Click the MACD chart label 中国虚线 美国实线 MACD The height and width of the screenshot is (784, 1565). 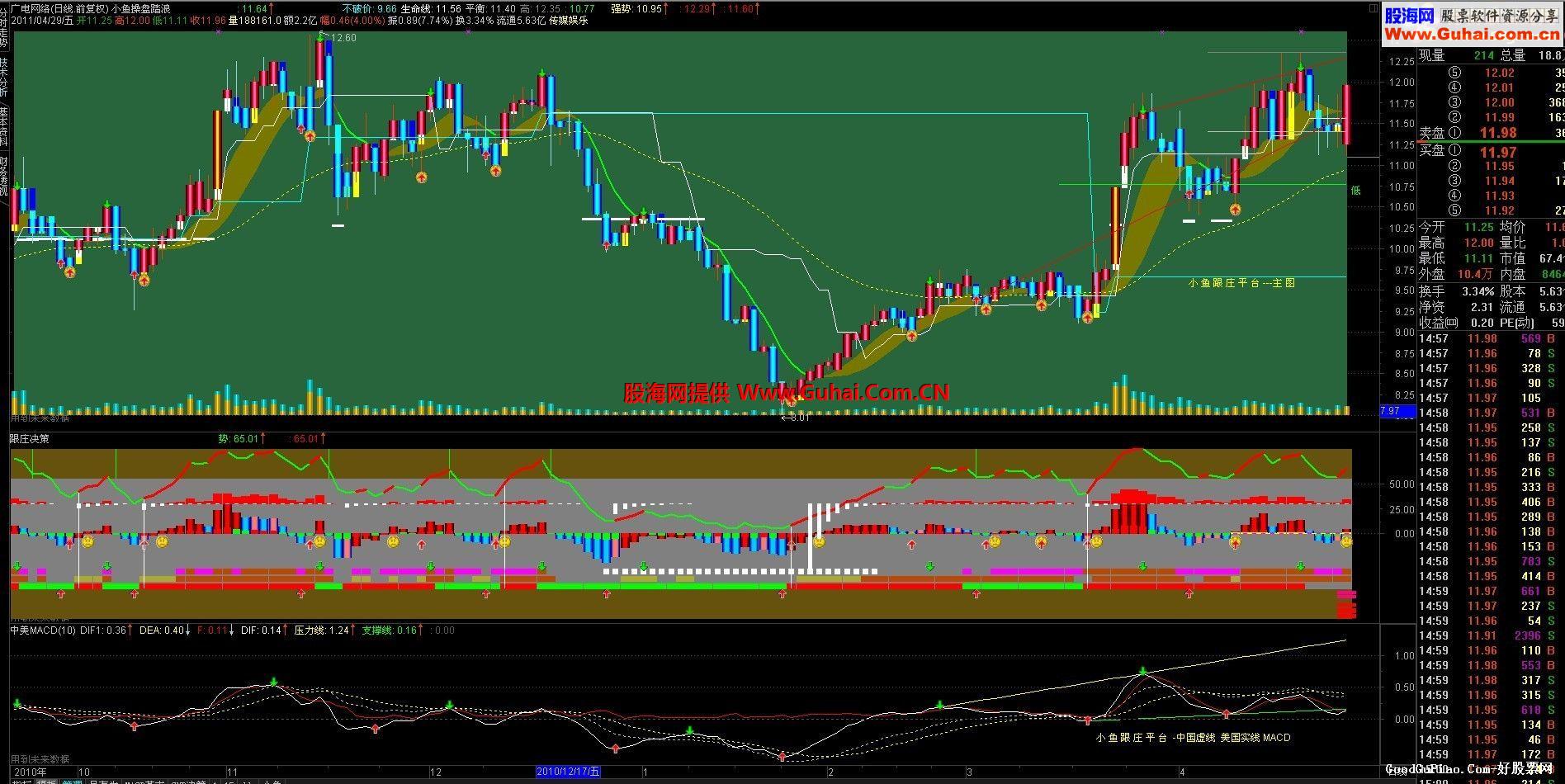(x=1232, y=738)
